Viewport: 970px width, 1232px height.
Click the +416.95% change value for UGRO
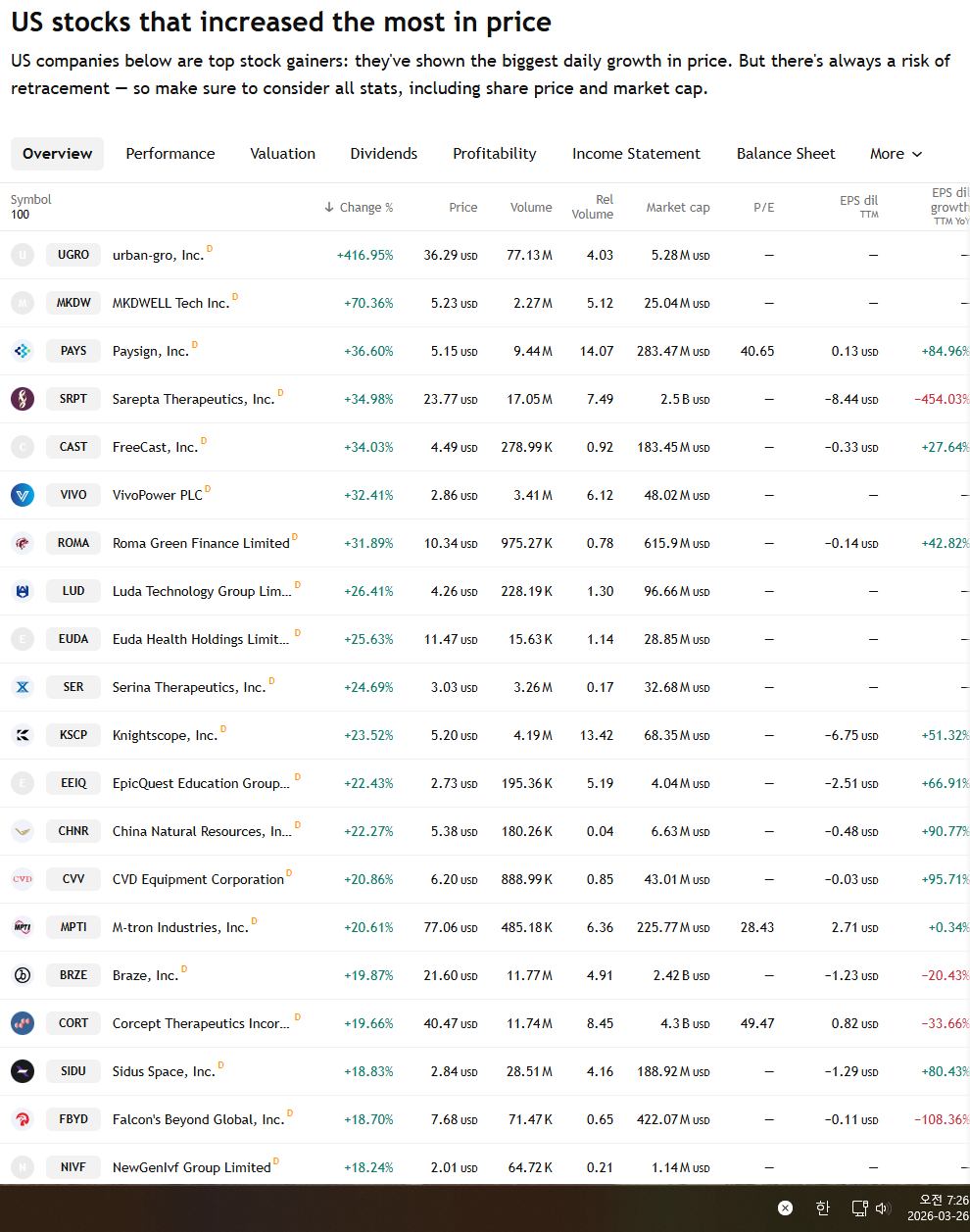click(365, 255)
